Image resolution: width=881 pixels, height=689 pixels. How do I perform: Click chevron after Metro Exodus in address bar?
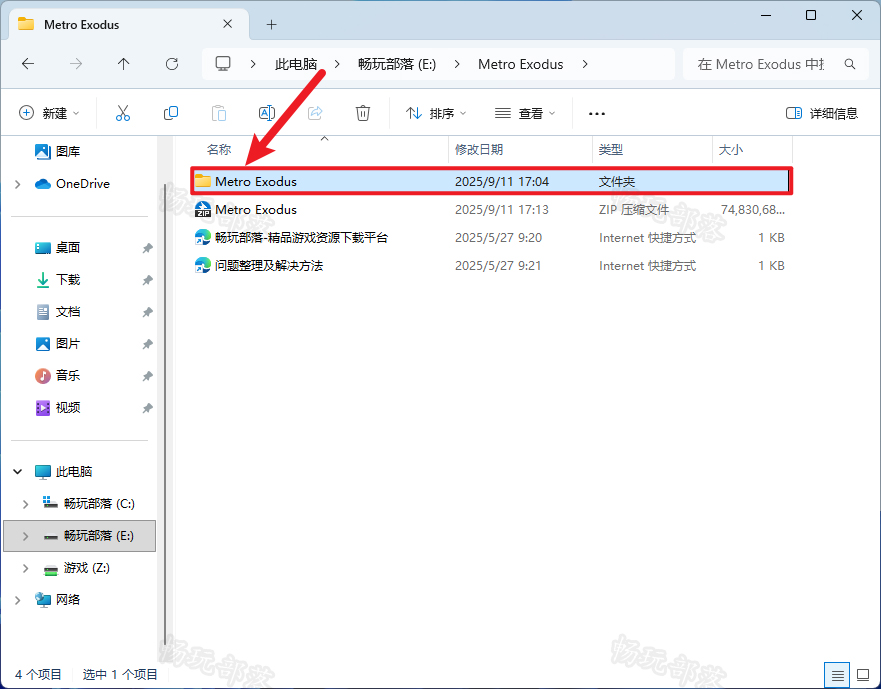coord(585,64)
